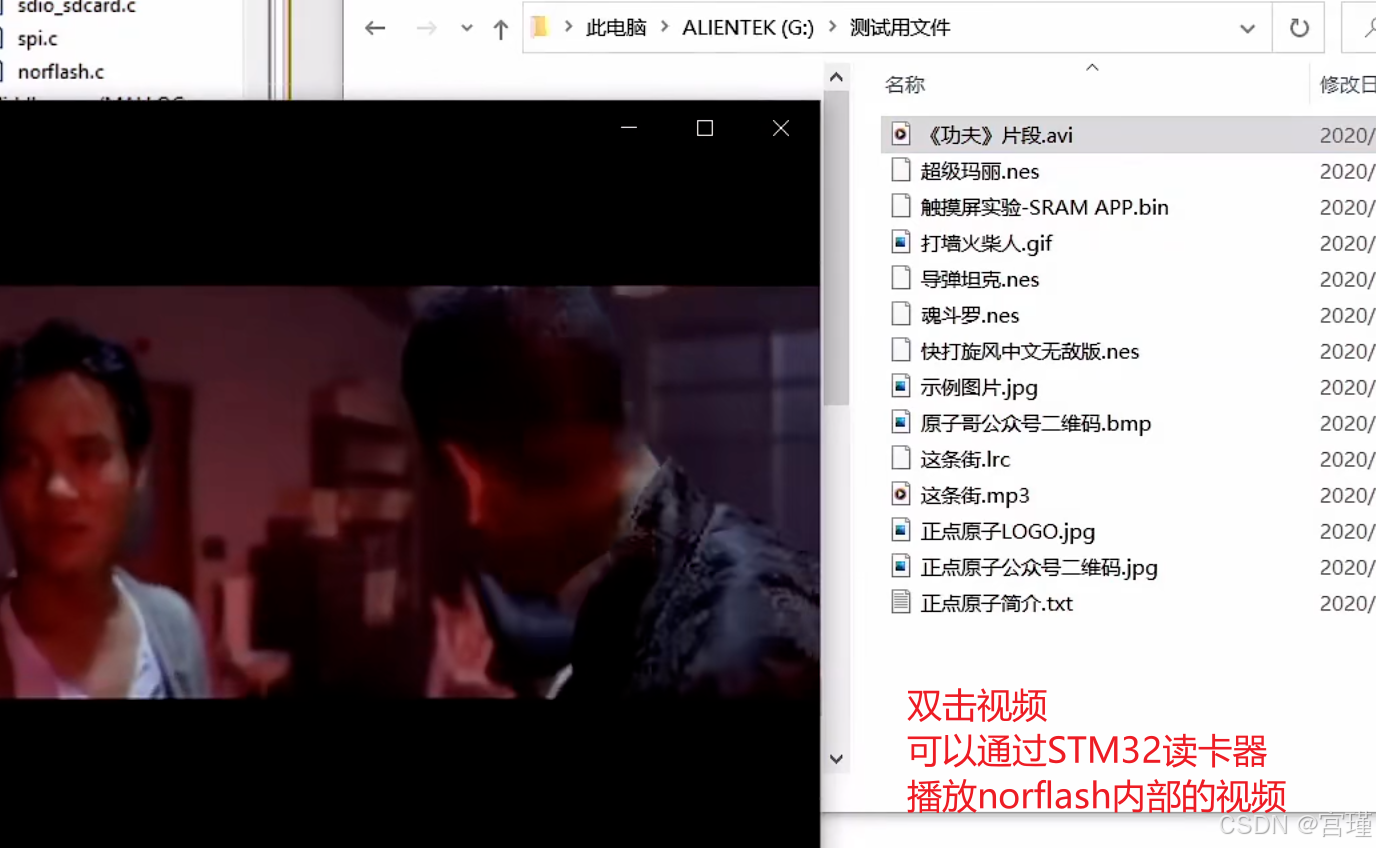Select 测试用文件 breadcrumb
This screenshot has width=1376, height=848.
pyautogui.click(x=900, y=28)
